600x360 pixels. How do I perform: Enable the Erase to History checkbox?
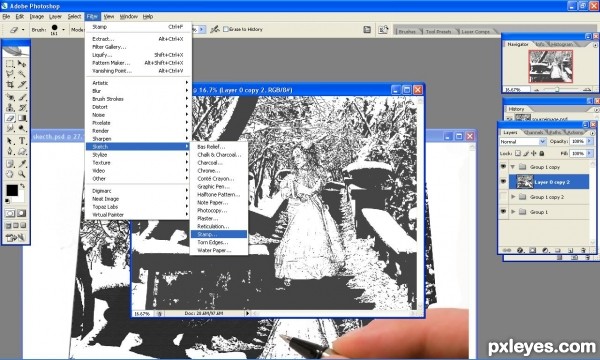pos(226,29)
